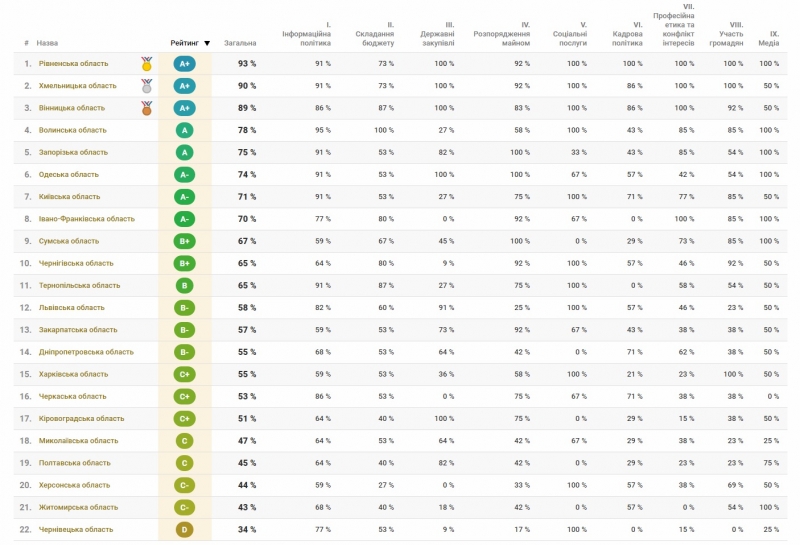Click the B+ badge of Сумська область
The height and width of the screenshot is (545, 800).
click(x=184, y=241)
